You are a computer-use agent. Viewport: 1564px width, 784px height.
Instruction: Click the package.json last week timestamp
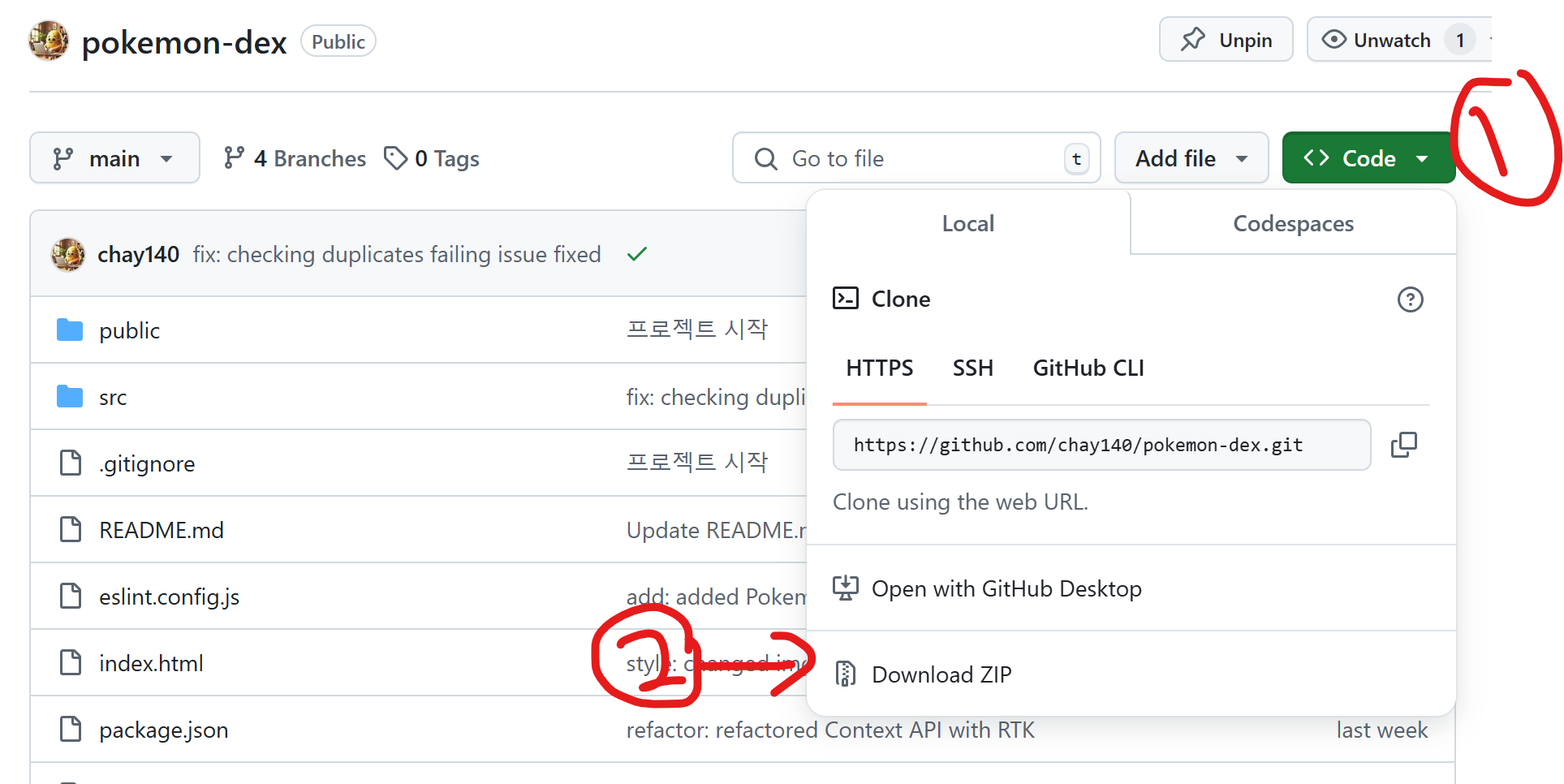click(x=1381, y=730)
